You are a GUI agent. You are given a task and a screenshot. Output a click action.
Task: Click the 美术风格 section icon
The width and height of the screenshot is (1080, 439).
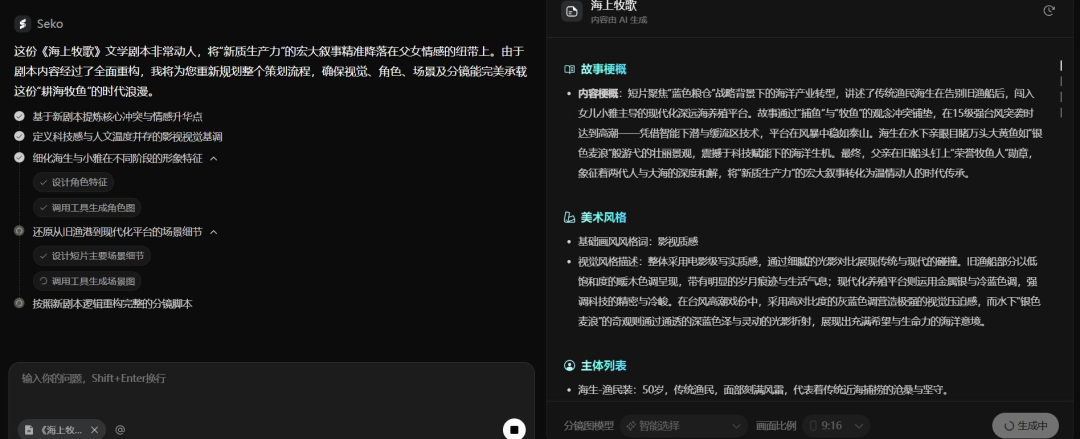click(x=570, y=217)
